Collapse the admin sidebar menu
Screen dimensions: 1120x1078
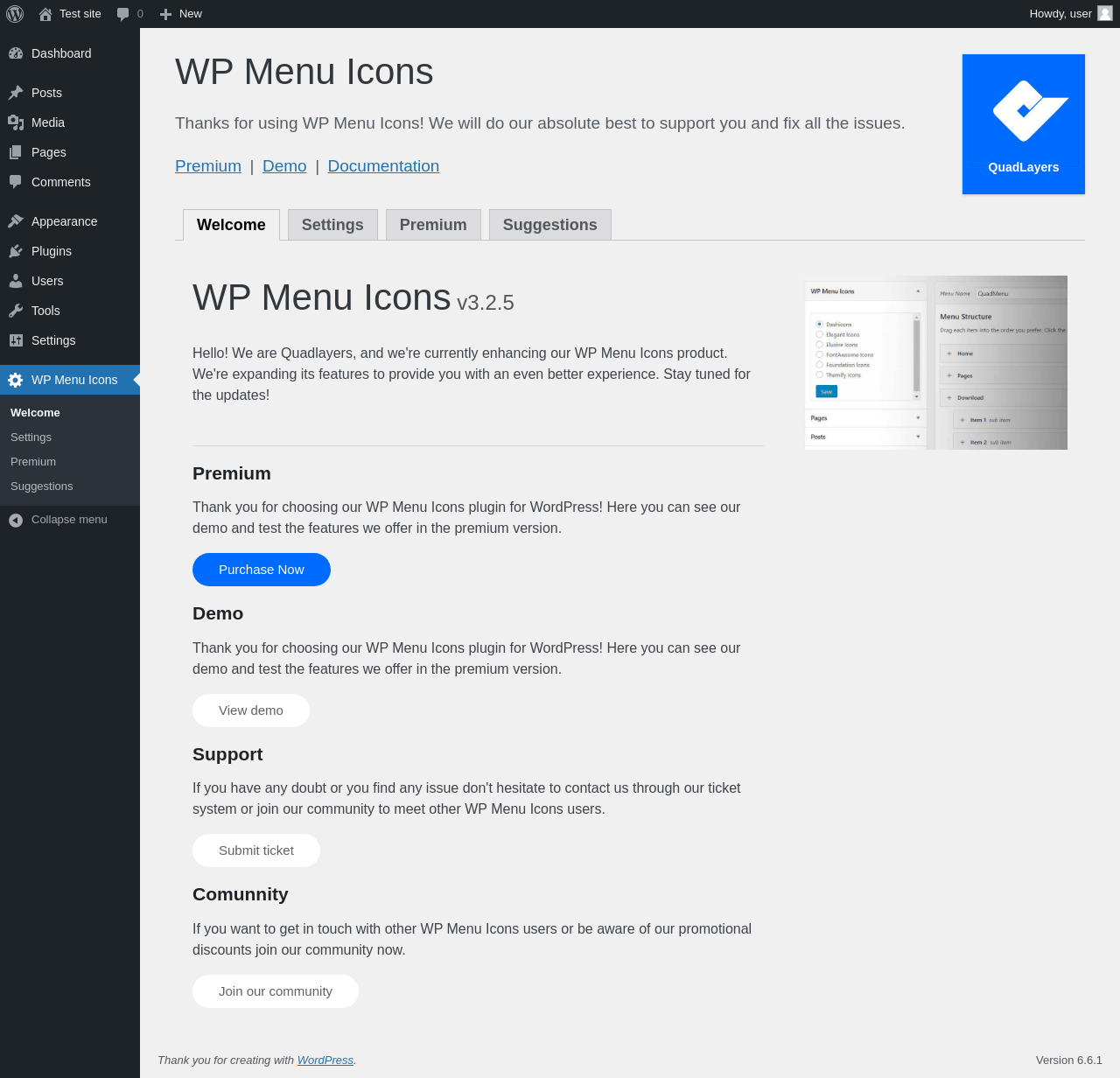(70, 520)
